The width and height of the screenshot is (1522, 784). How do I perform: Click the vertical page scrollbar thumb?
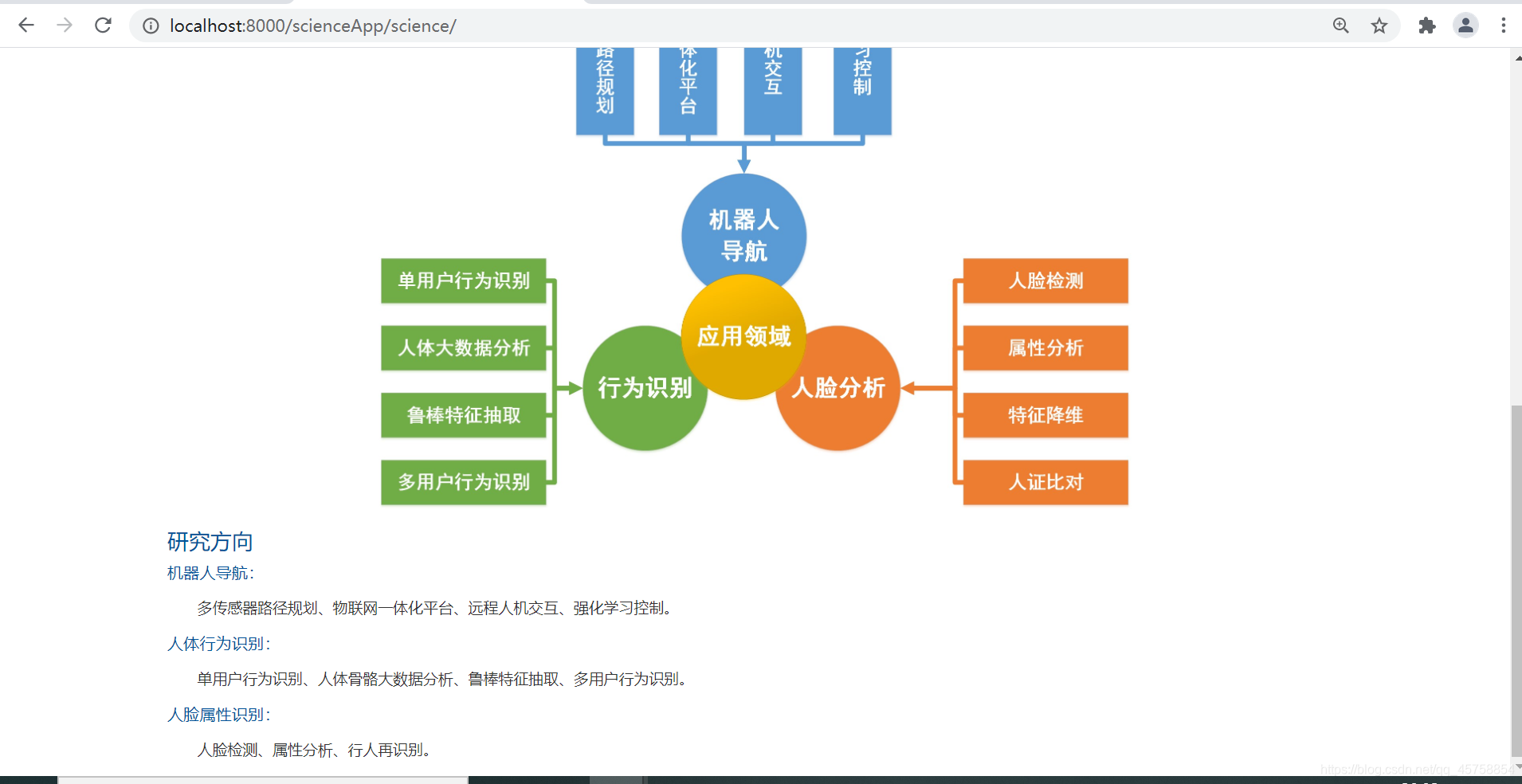(1516, 580)
